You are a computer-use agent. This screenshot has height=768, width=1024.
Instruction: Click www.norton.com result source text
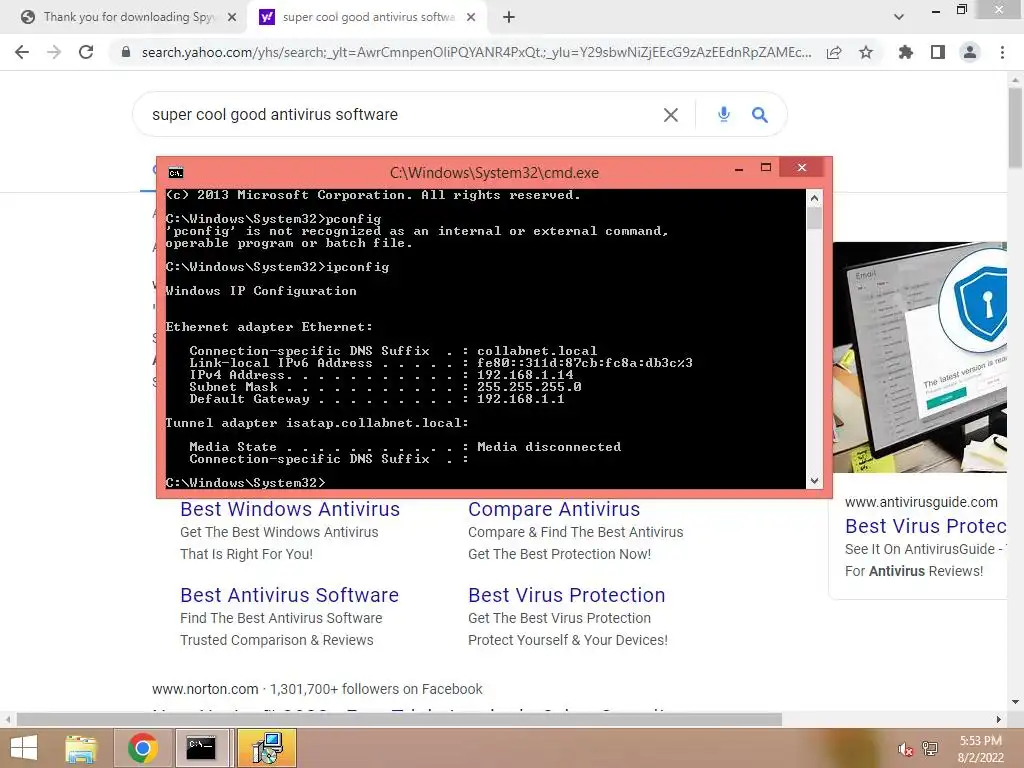[x=205, y=689]
